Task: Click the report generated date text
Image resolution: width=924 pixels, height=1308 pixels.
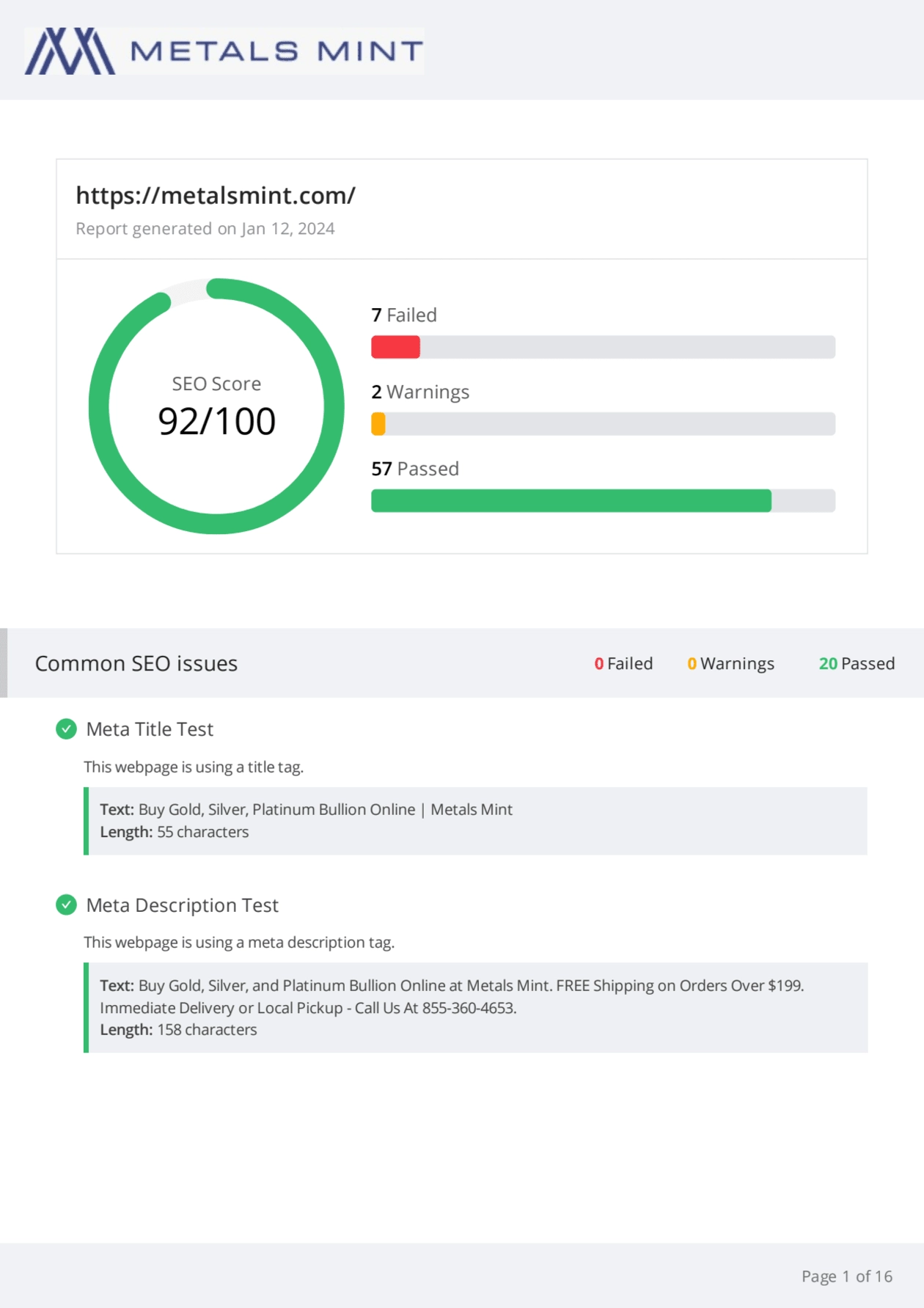Action: coord(205,229)
